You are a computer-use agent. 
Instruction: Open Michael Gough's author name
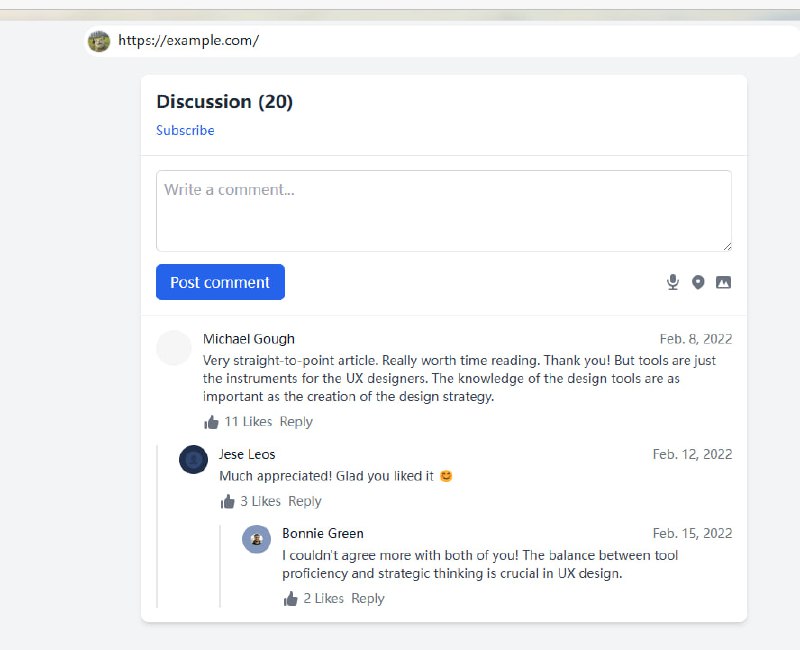point(249,339)
